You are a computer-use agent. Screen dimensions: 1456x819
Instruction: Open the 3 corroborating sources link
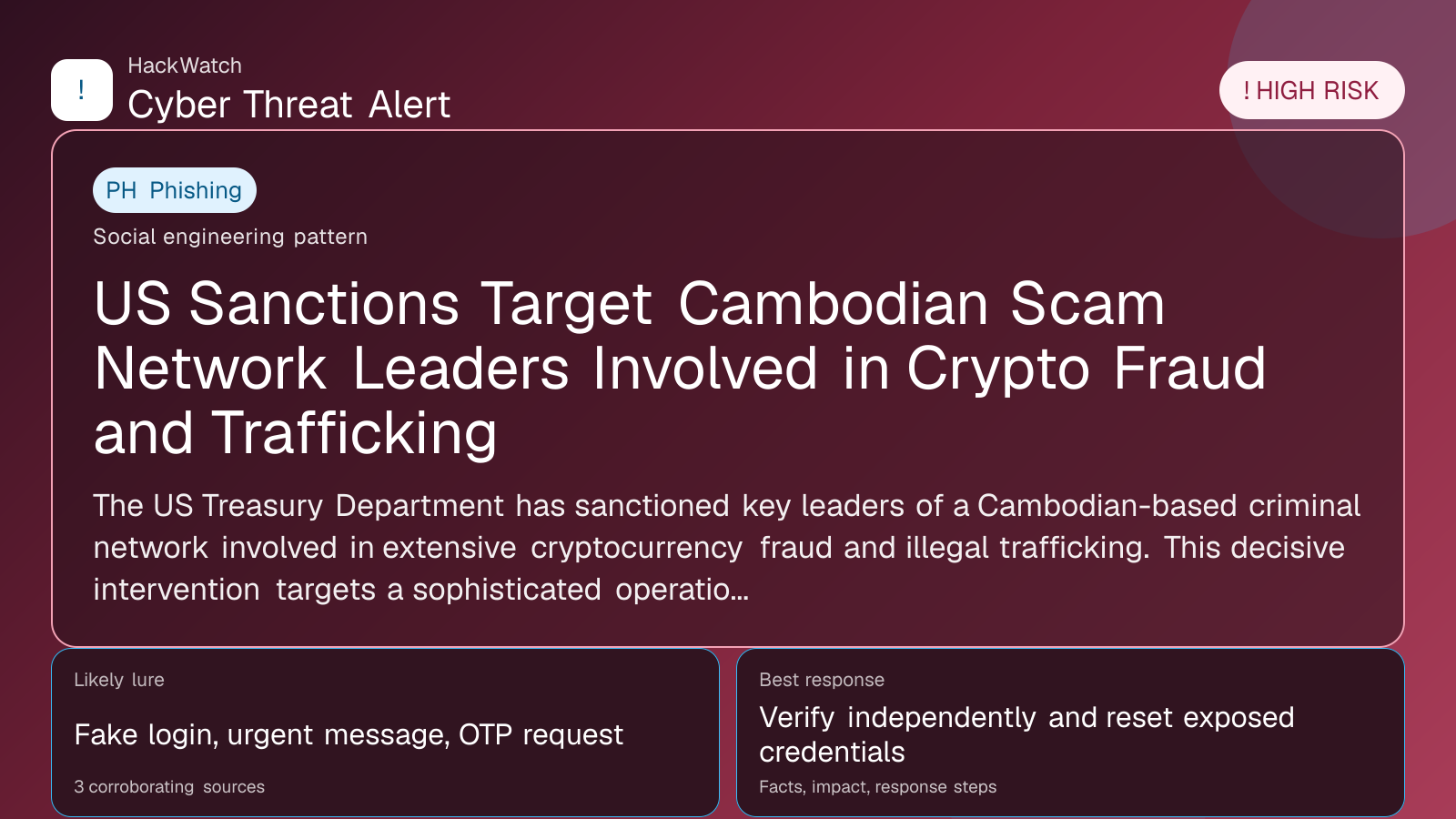169,787
